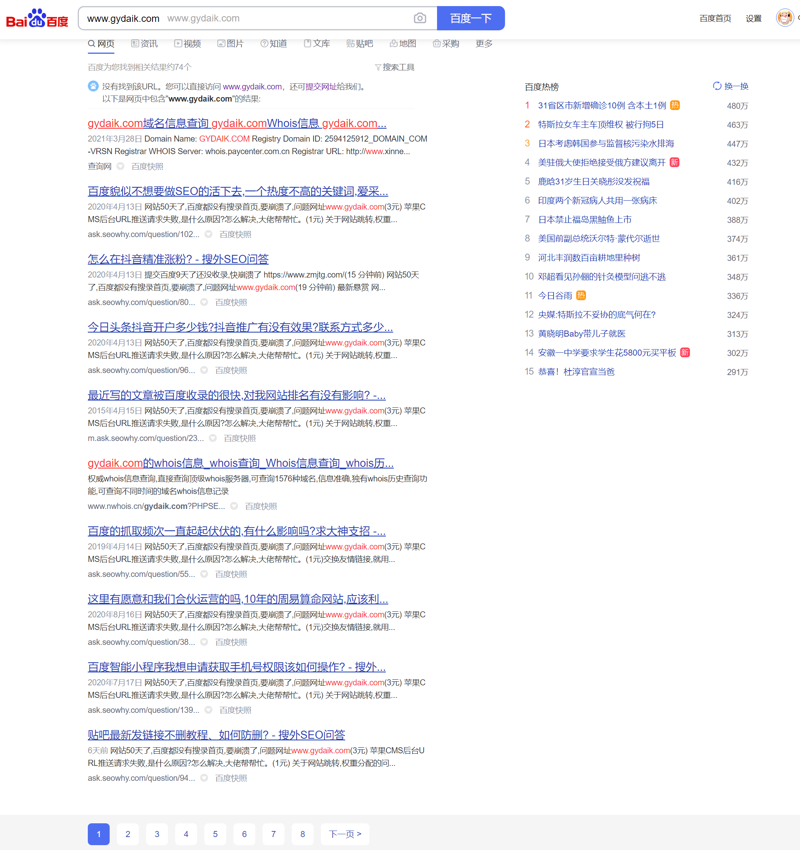Open 最近写的文章被百度收录 result

coord(237,395)
